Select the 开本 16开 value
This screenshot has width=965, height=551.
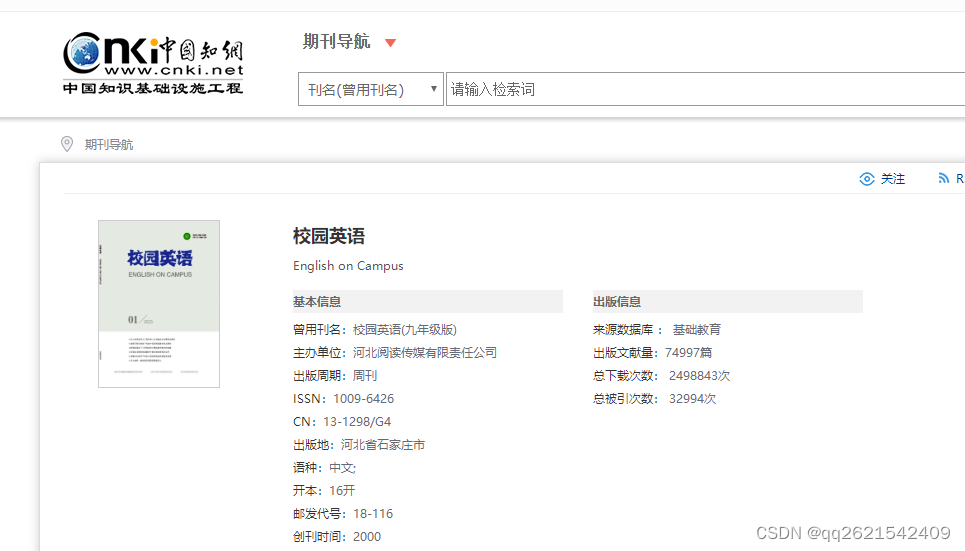pyautogui.click(x=342, y=491)
